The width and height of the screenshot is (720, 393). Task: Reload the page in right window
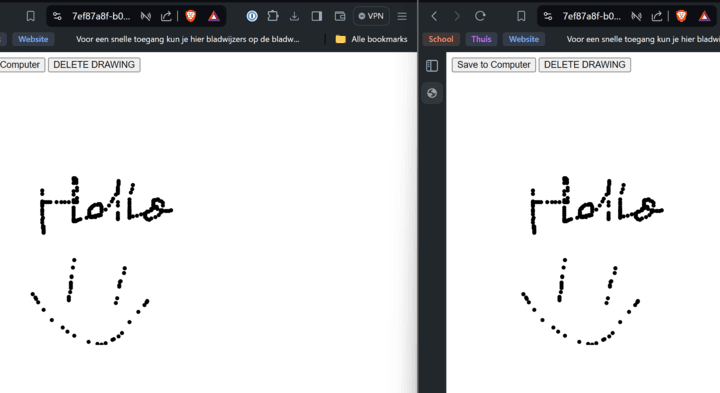tap(480, 16)
